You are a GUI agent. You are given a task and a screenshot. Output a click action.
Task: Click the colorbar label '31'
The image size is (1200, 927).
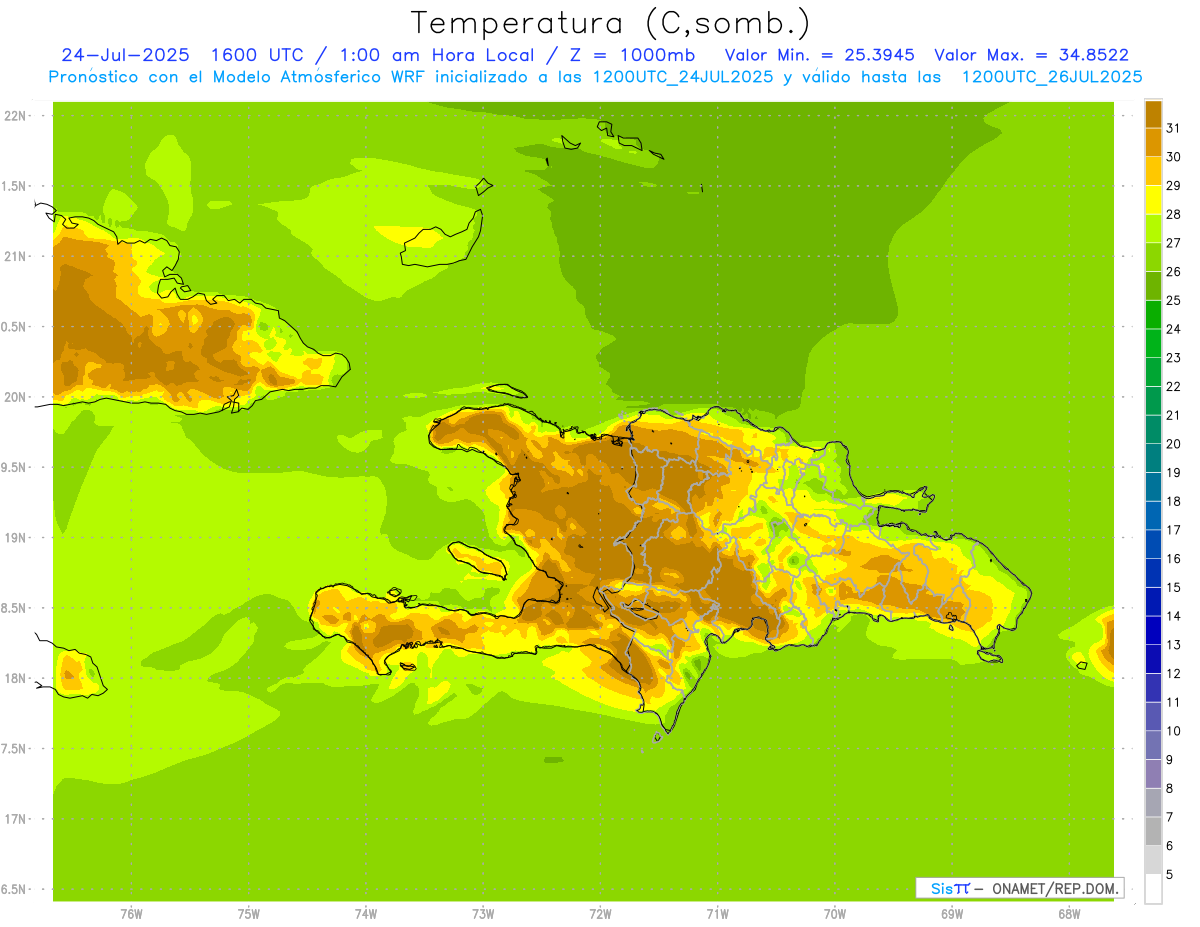[1173, 128]
